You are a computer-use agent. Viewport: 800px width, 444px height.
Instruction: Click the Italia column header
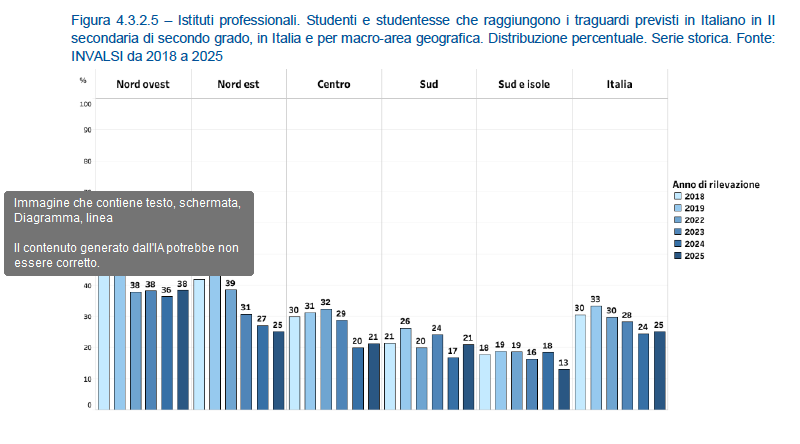[619, 84]
